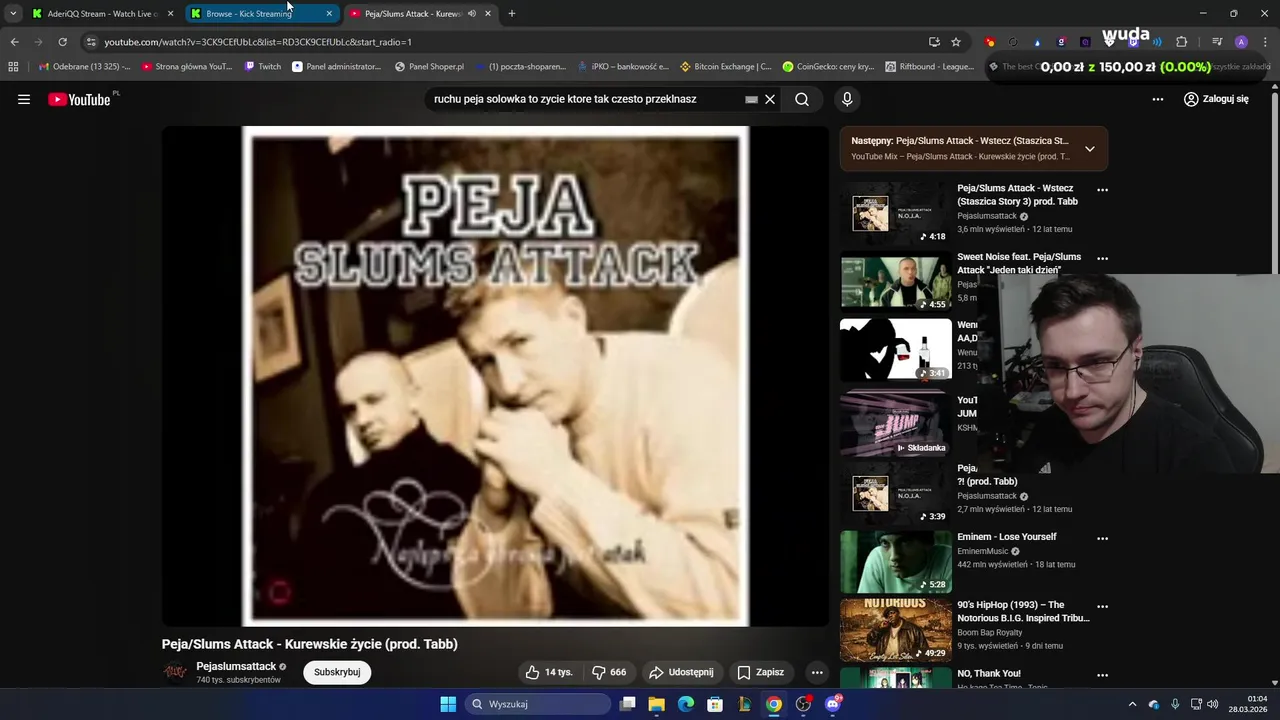Dislike the video with thumbs down
1280x720 pixels.
pyautogui.click(x=609, y=672)
